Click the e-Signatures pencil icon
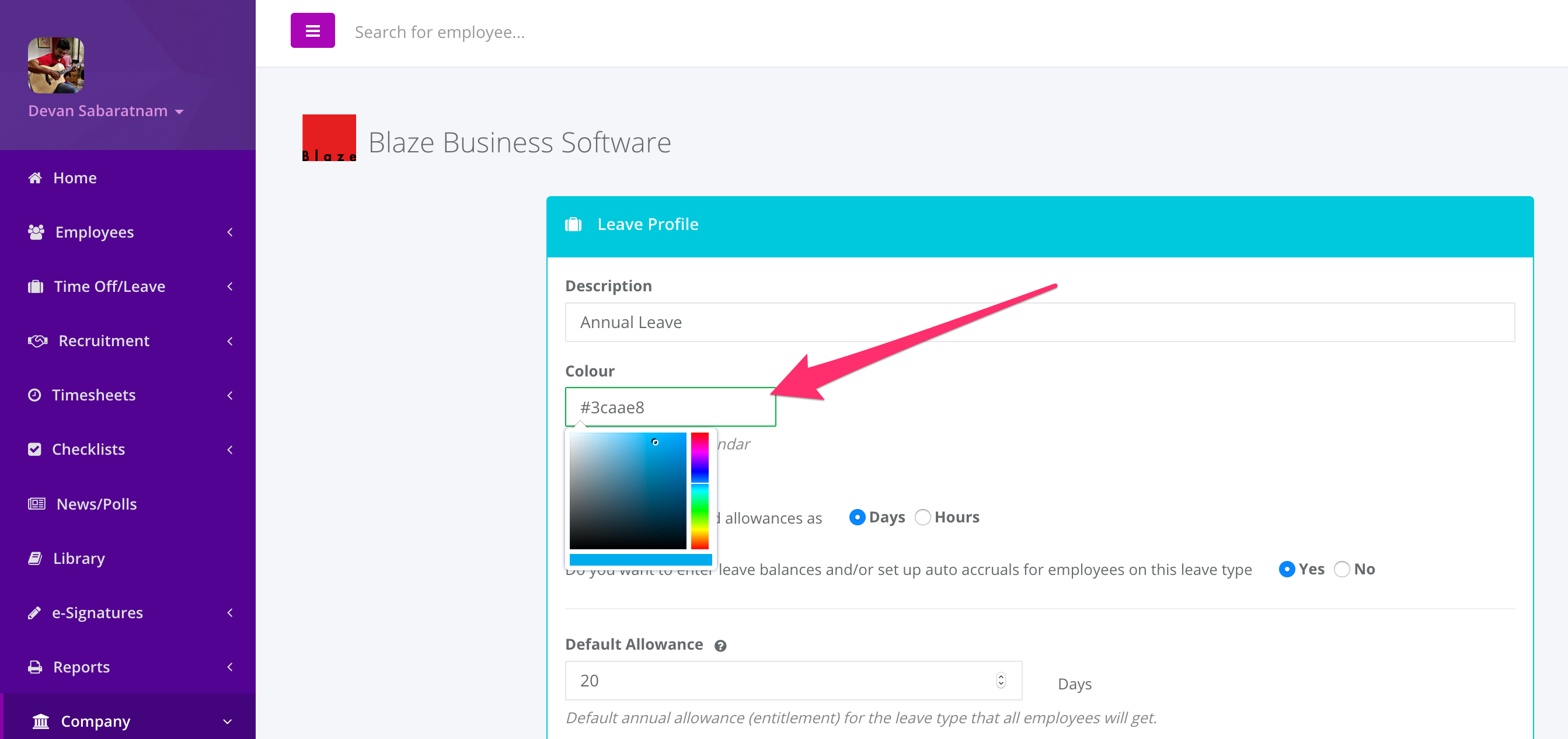The image size is (1568, 739). pos(34,612)
